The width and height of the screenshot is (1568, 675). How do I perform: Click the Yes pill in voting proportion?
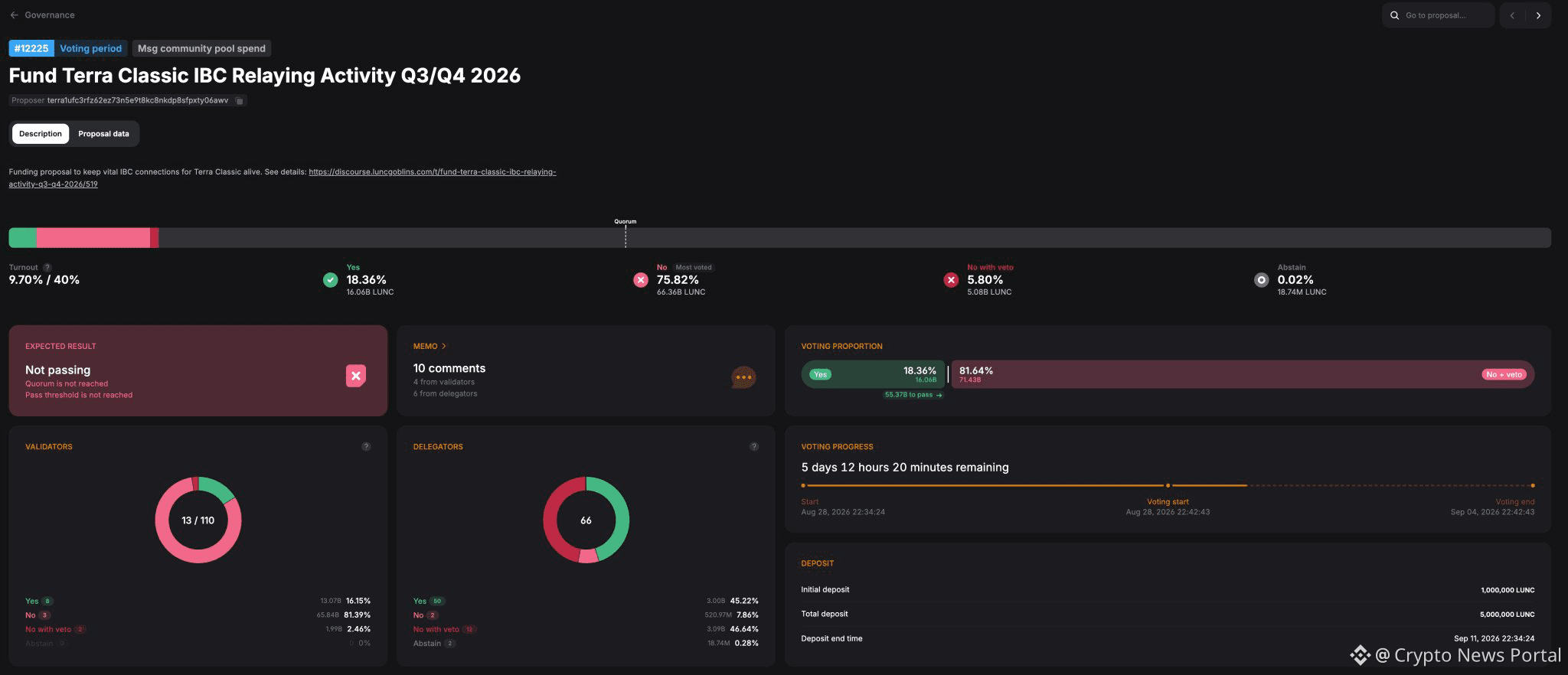820,374
